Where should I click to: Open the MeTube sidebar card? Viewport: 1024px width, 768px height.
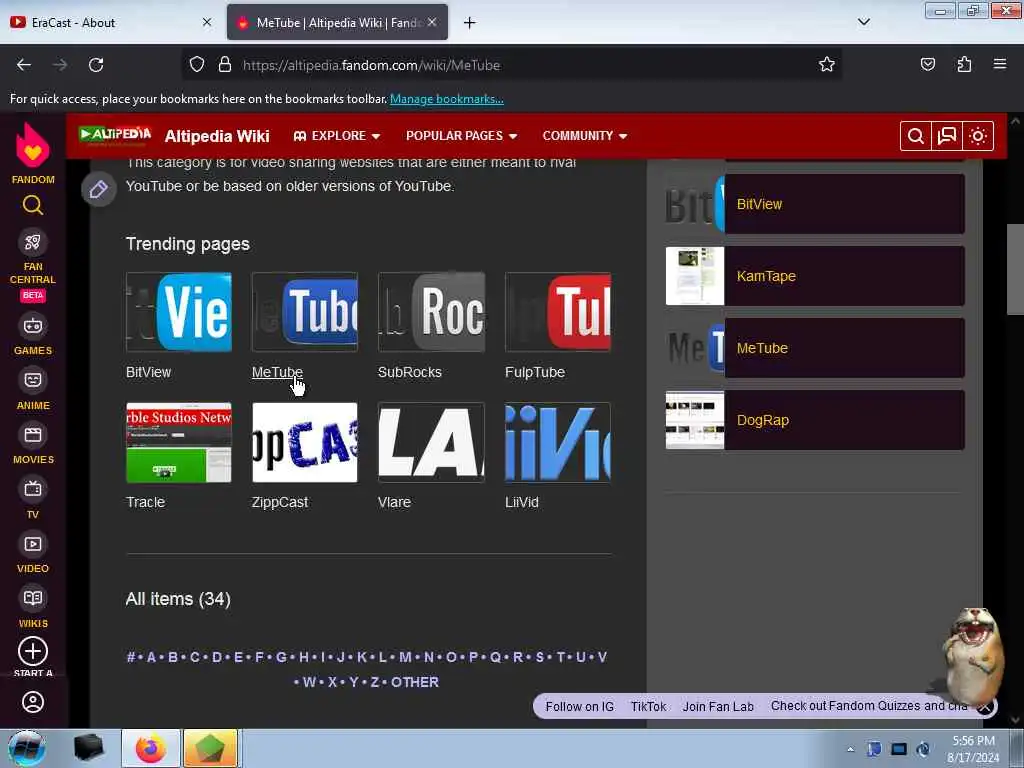coord(815,348)
